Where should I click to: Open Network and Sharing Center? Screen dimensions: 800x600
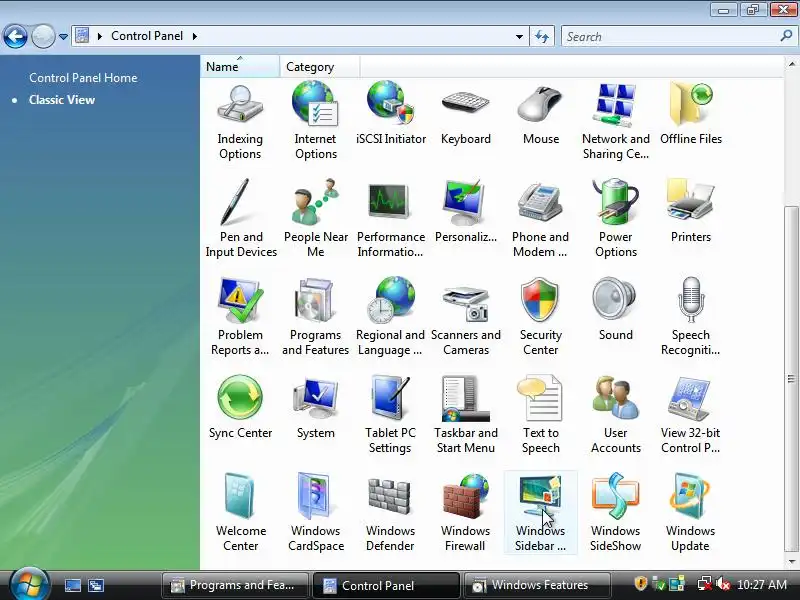616,122
